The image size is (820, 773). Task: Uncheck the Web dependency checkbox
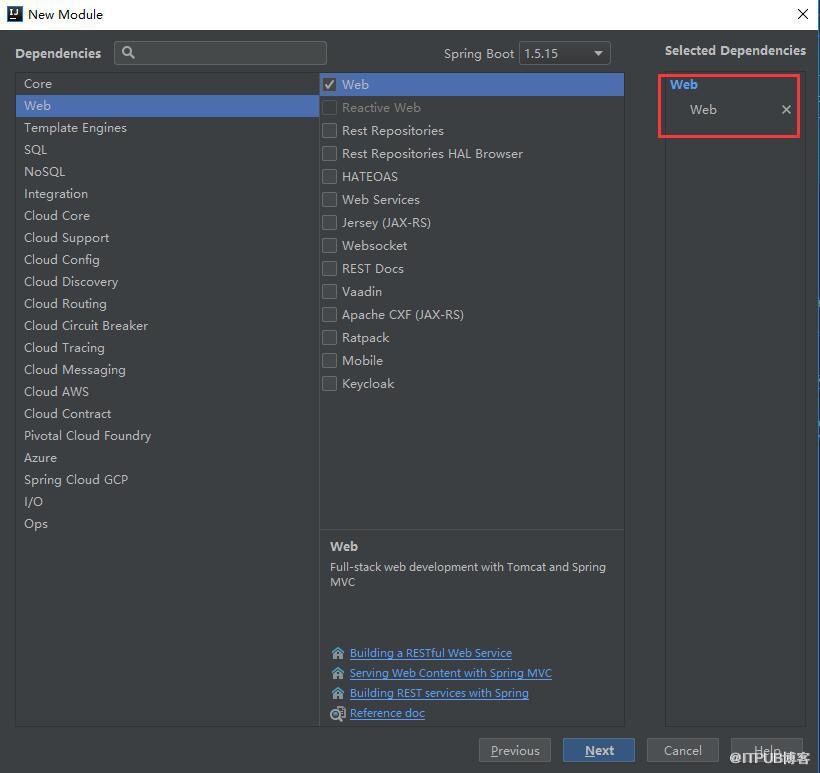click(x=329, y=85)
